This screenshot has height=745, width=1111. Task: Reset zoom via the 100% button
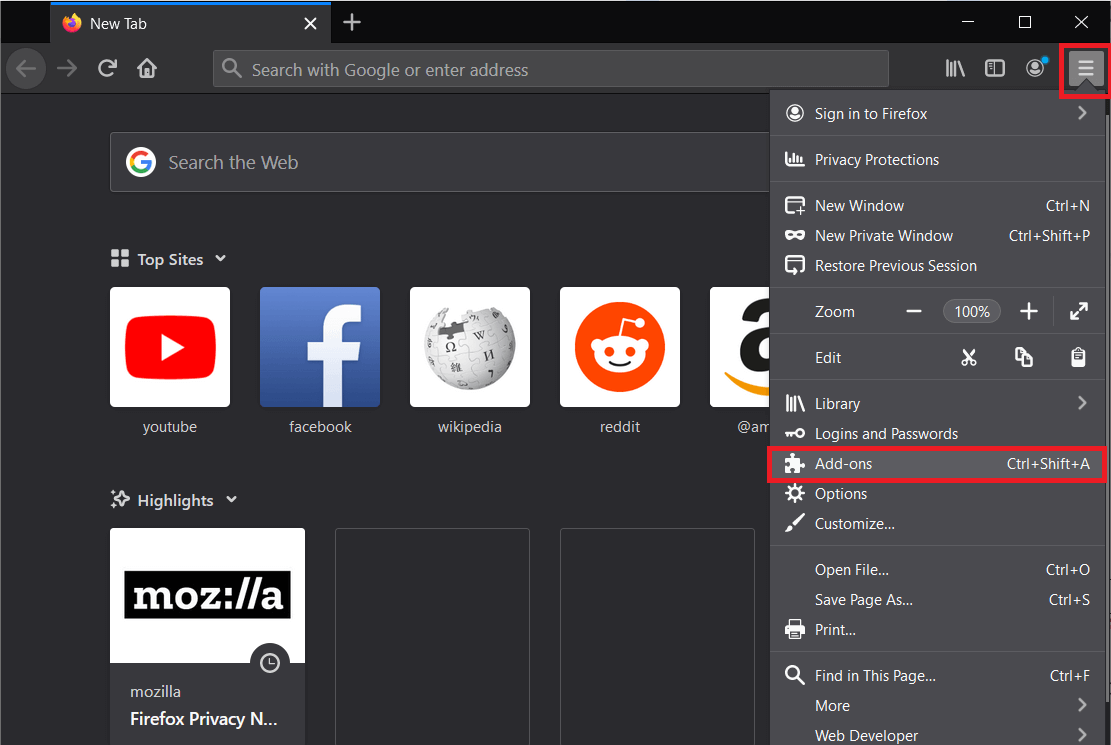(971, 311)
